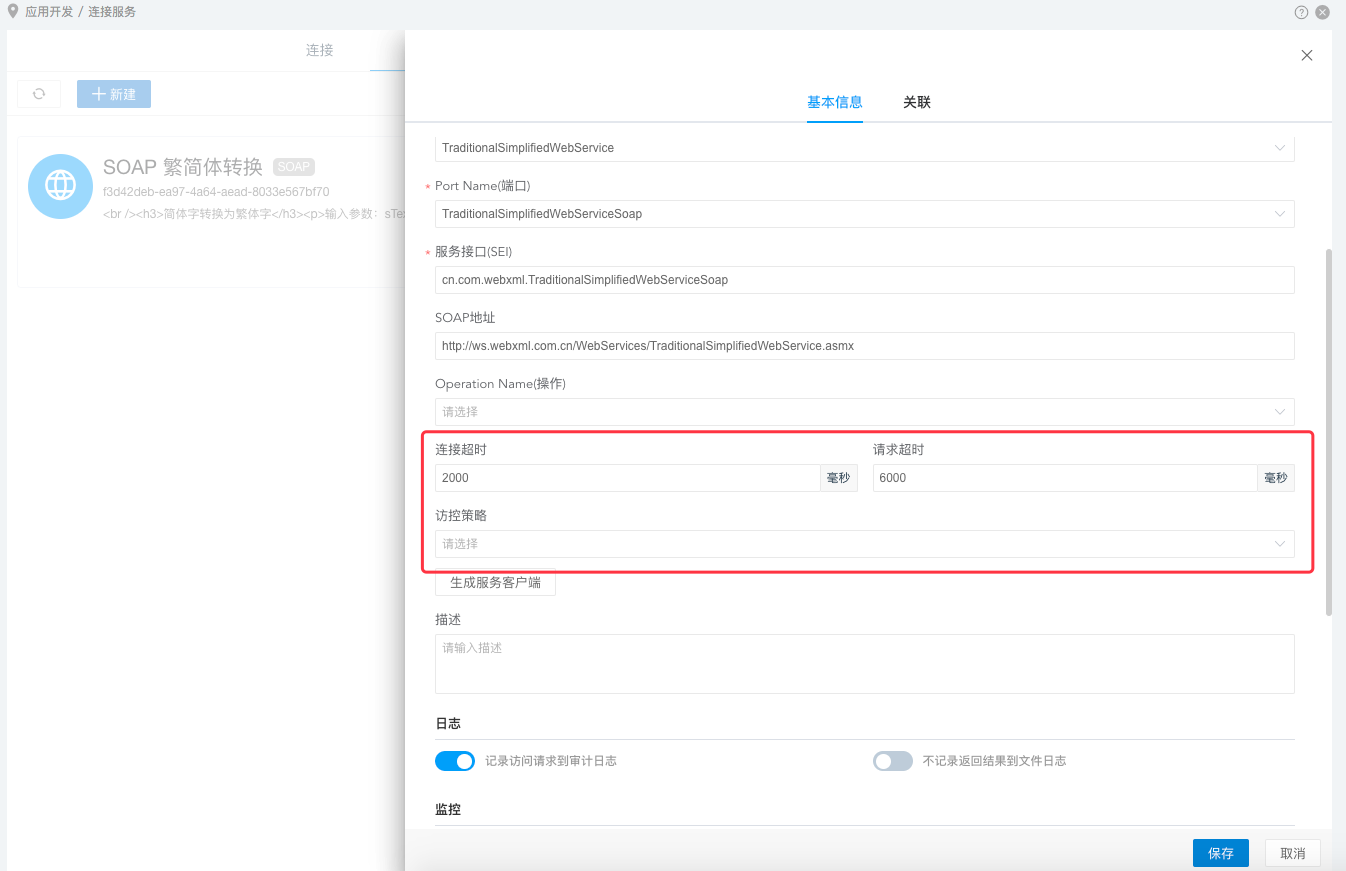
Task: Click the 生成服务客户端 button
Action: point(495,582)
